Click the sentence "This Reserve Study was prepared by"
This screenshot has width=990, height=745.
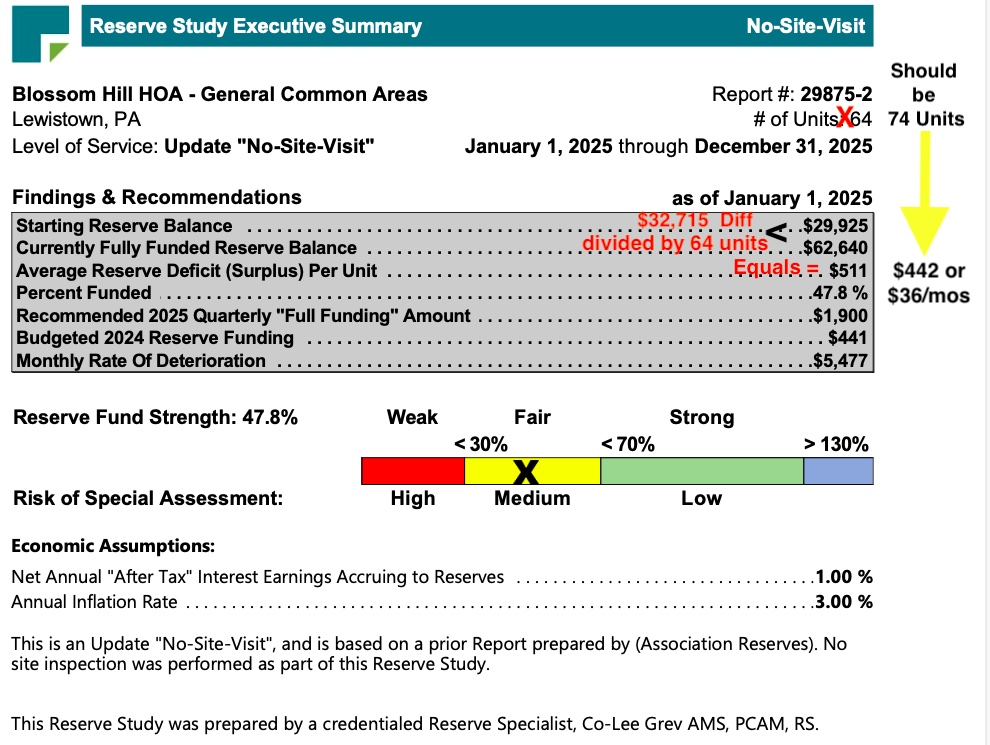415,724
